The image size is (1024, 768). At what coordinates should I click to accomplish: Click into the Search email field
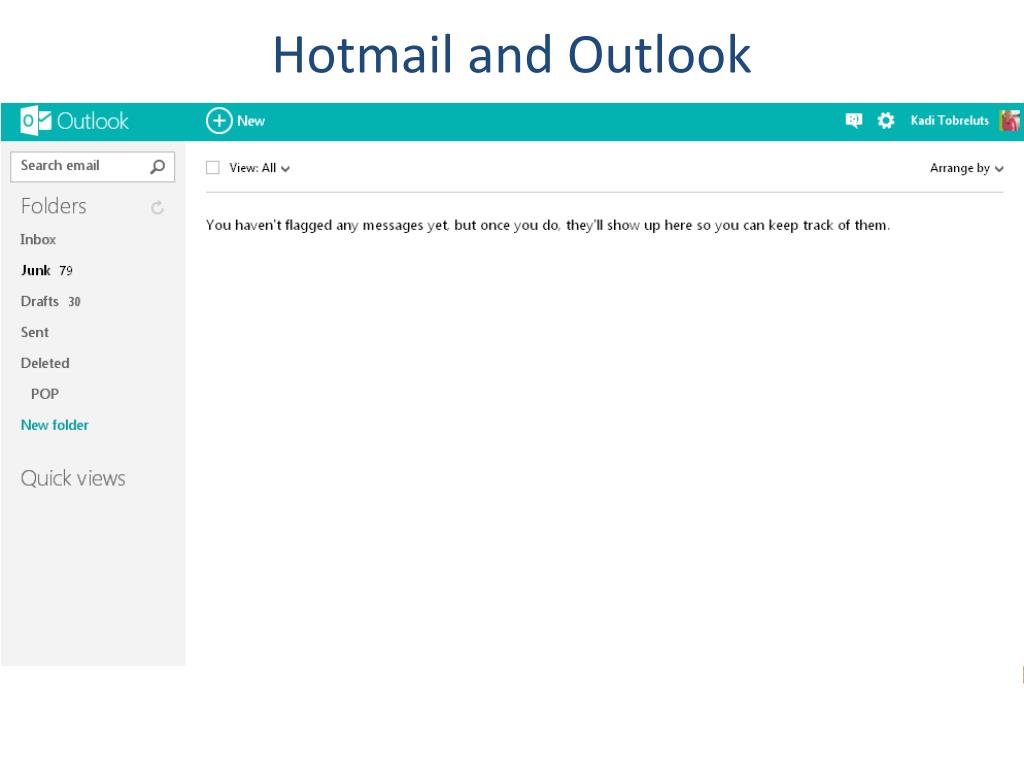[93, 167]
